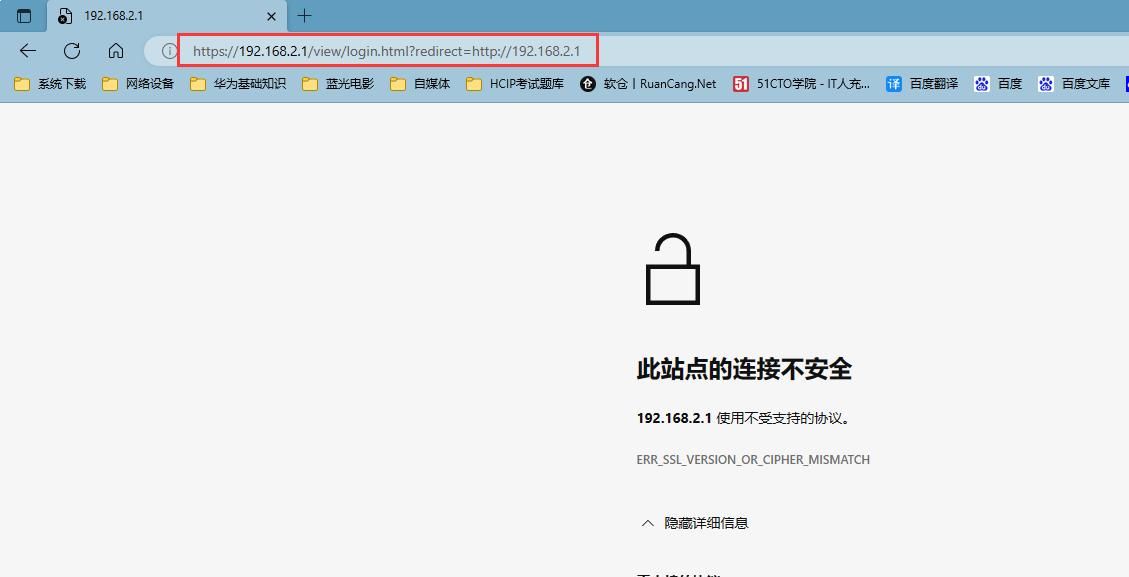Open a new tab with the plus button
This screenshot has height=577, width=1129.
click(303, 16)
